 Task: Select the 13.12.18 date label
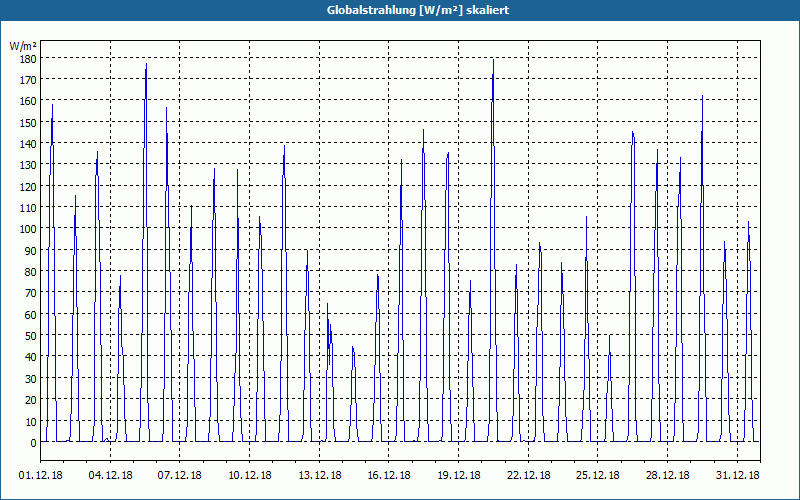coord(319,475)
